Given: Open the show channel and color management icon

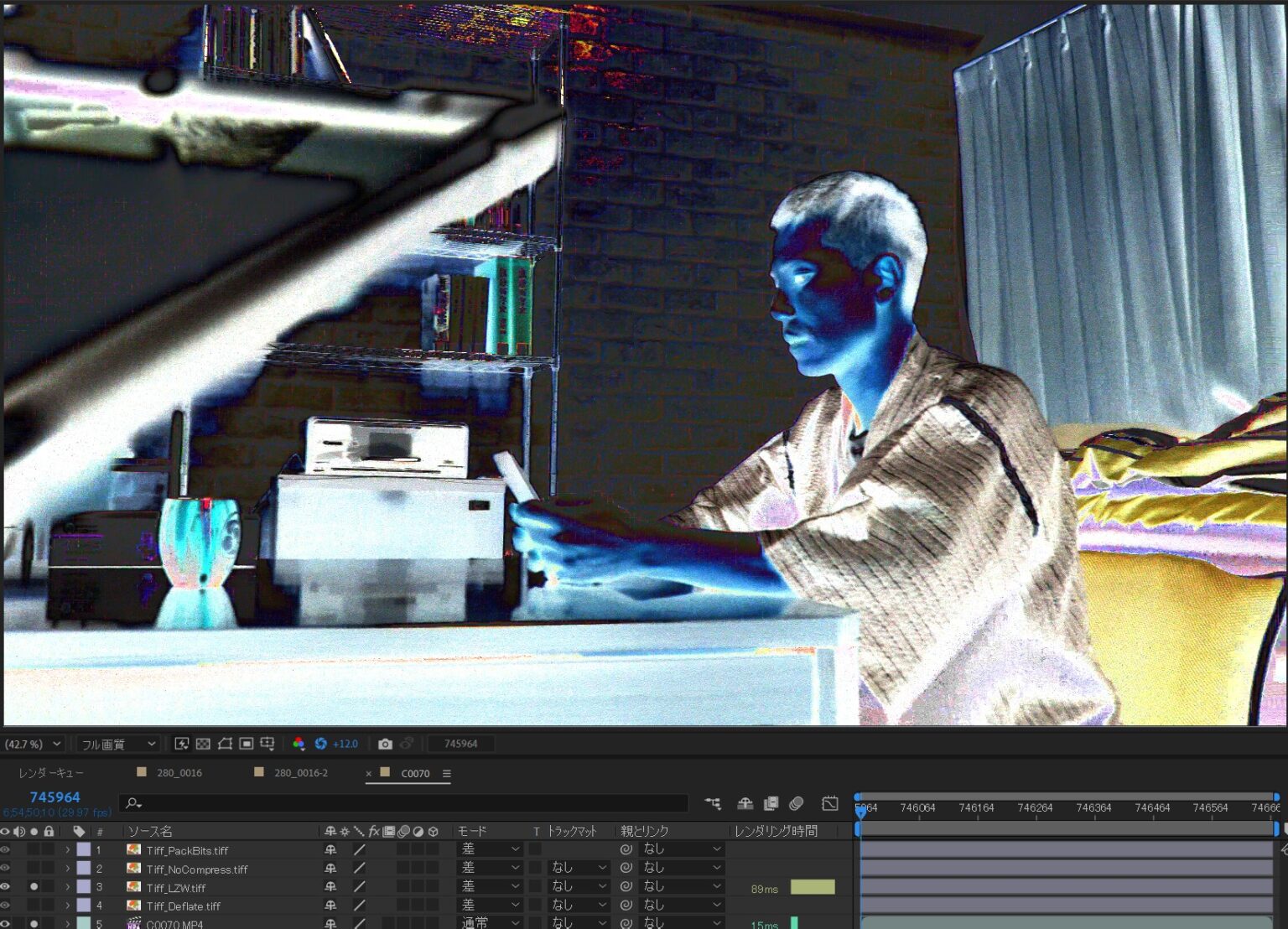Looking at the screenshot, I should pyautogui.click(x=299, y=744).
